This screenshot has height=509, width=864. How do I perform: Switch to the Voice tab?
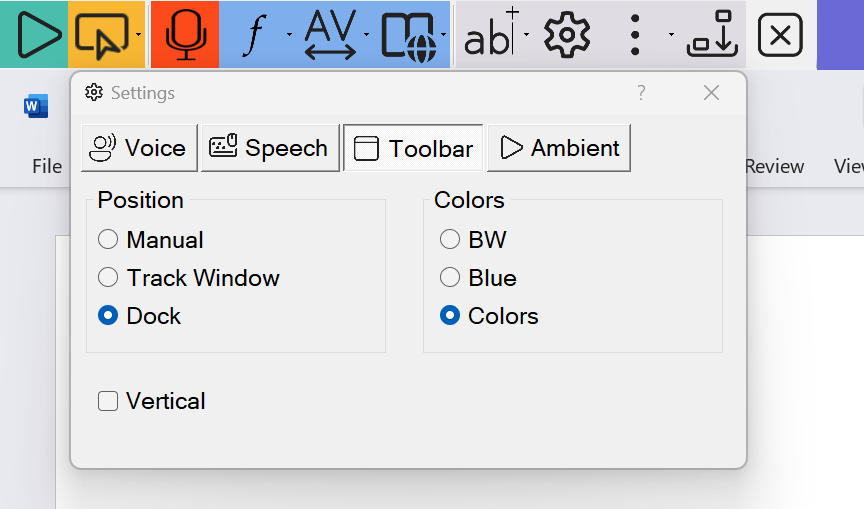pyautogui.click(x=139, y=148)
